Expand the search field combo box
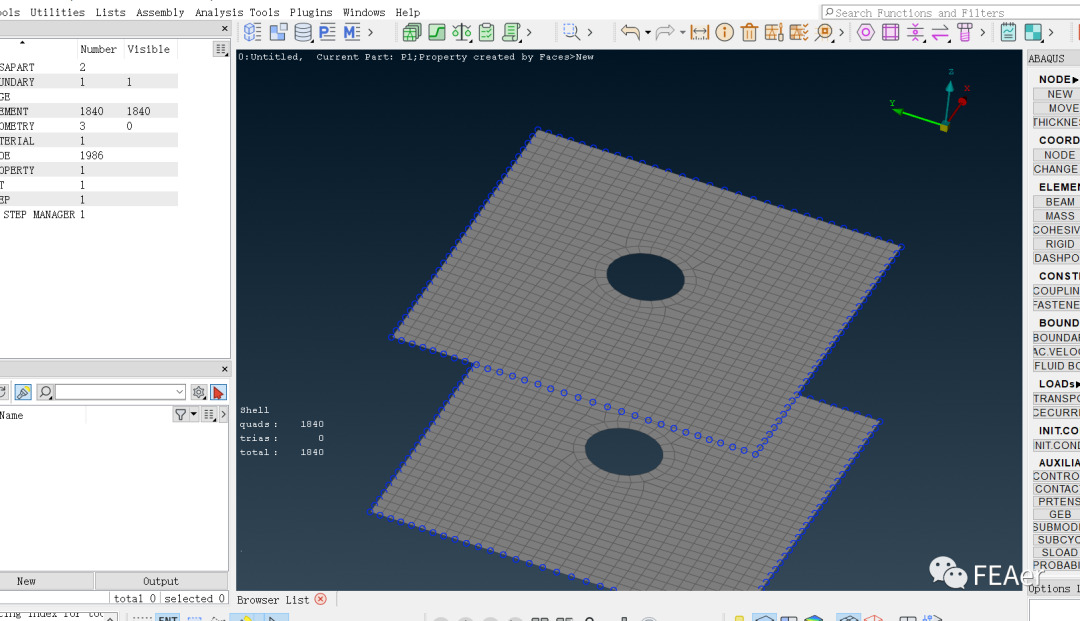 coord(179,392)
